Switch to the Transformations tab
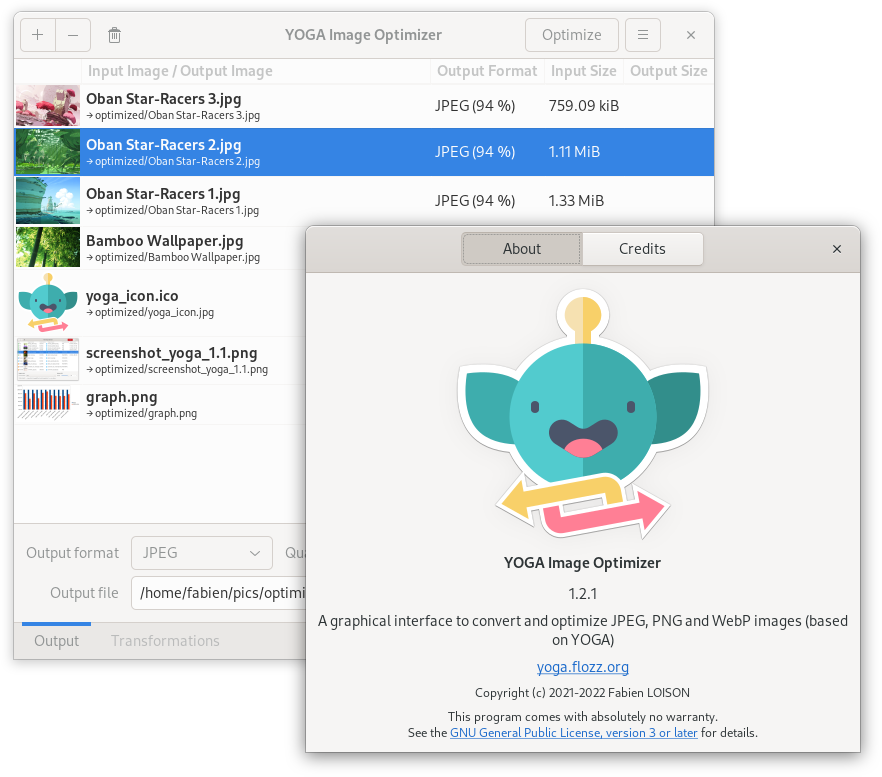882x777 pixels. pyautogui.click(x=165, y=641)
